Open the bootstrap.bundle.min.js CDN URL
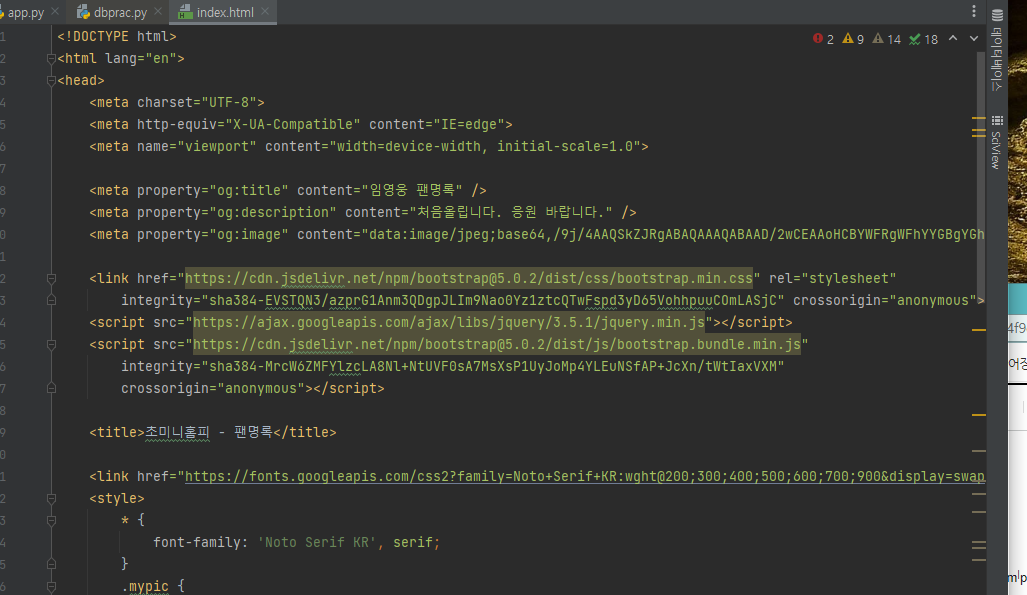 pos(496,345)
